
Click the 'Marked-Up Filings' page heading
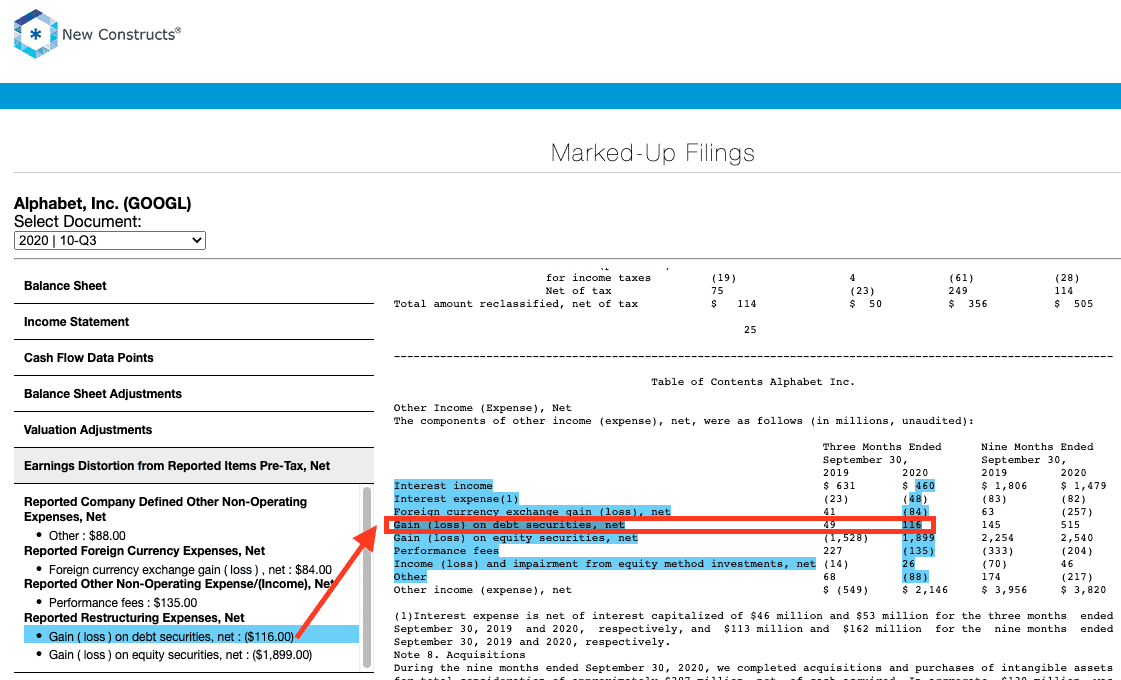tap(653, 153)
